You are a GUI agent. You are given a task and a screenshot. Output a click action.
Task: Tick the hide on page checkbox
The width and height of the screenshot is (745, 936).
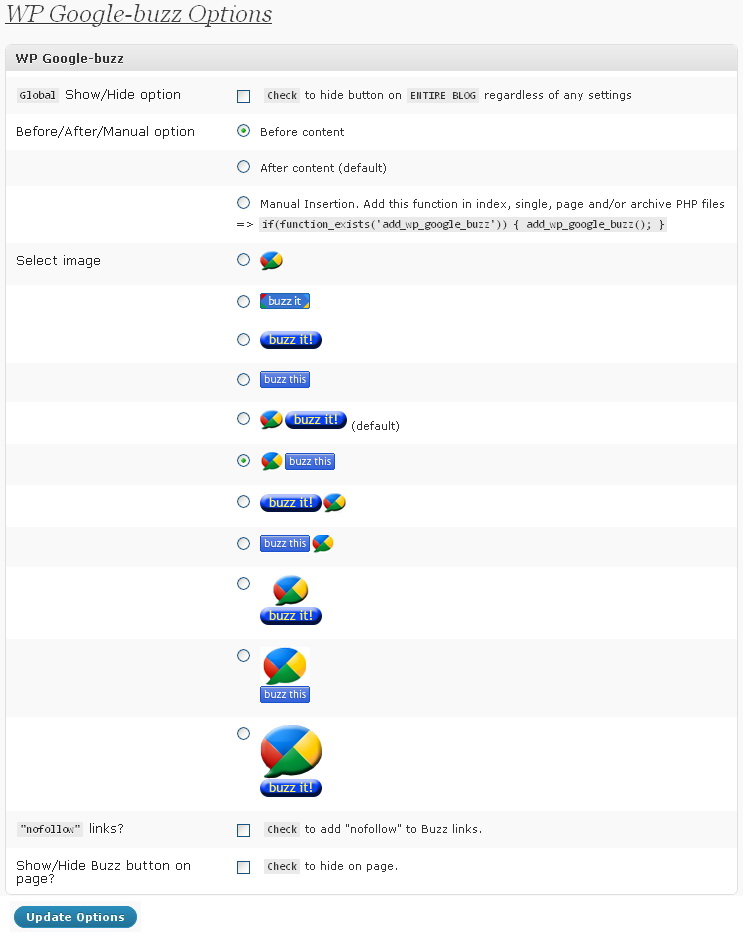point(243,867)
